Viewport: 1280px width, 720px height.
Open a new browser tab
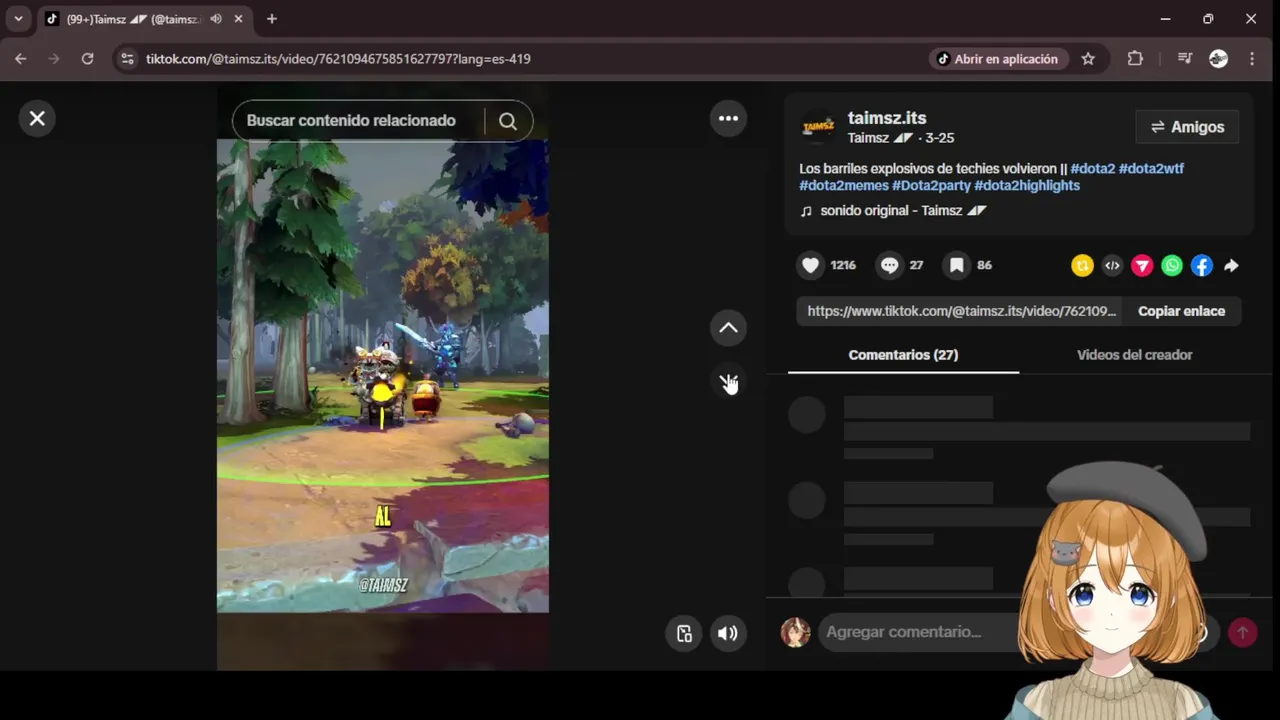(x=272, y=19)
